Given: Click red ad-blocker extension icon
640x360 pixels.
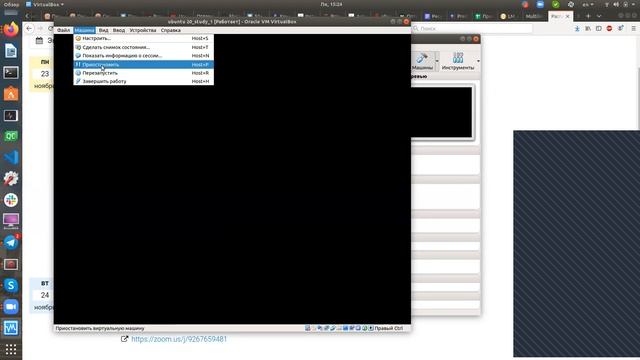Looking at the screenshot, I should (x=609, y=29).
